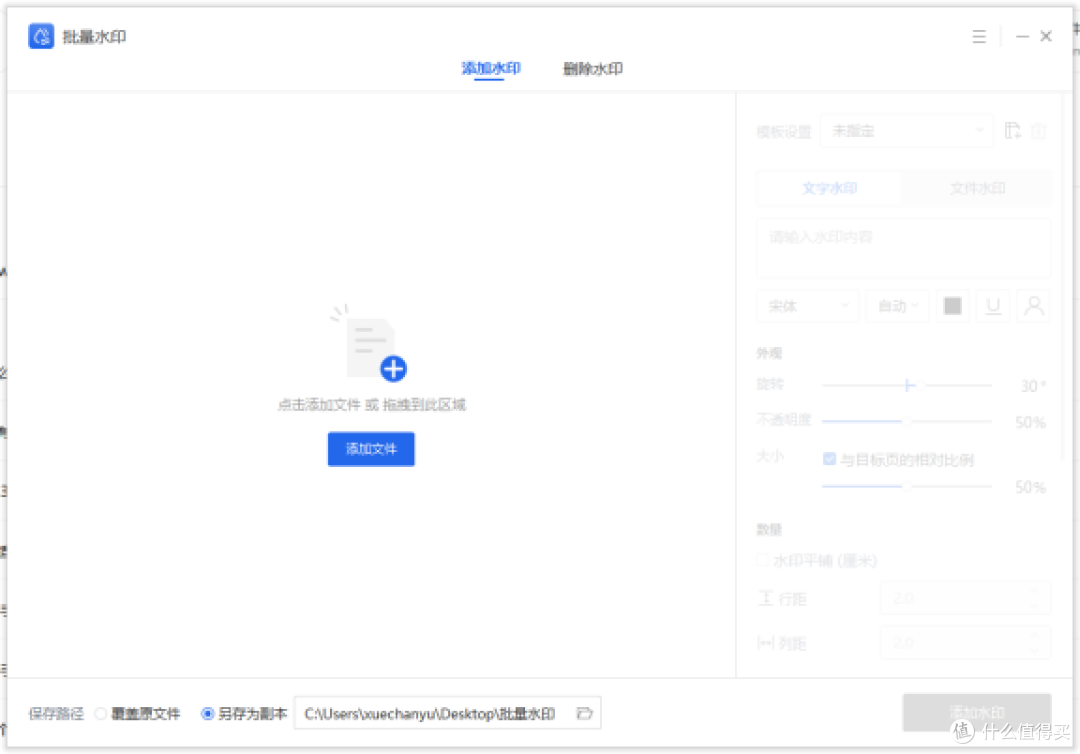This screenshot has height=754, width=1080.
Task: Click the browse folder icon
Action: coord(584,713)
